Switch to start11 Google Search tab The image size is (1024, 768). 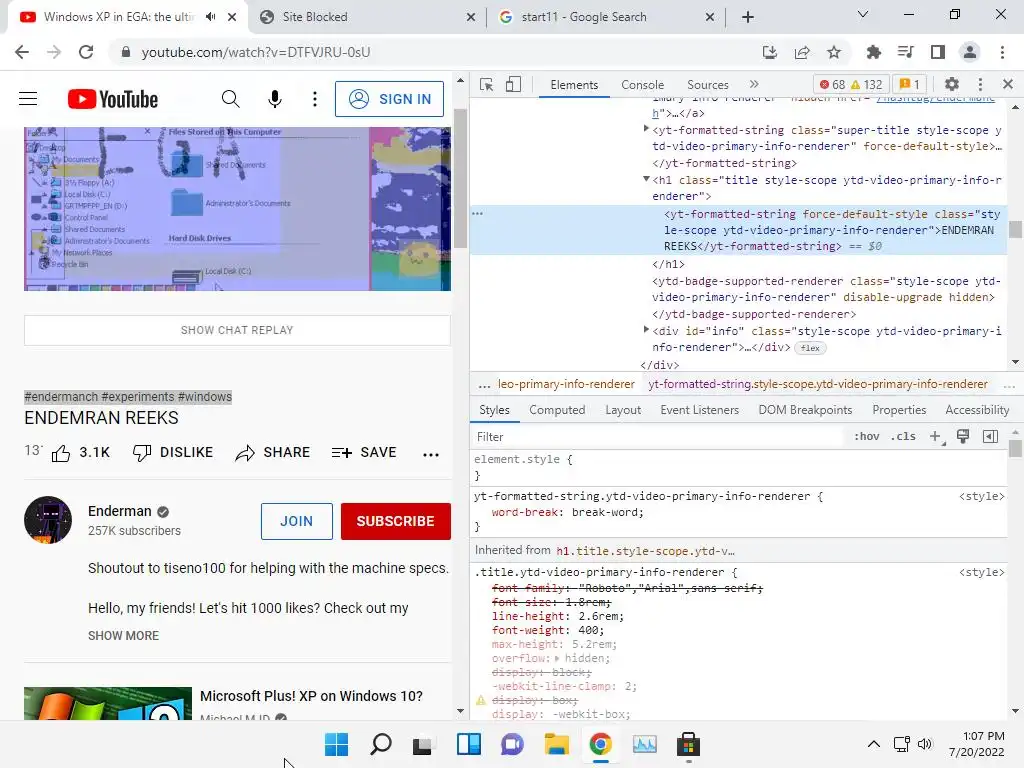tap(605, 17)
